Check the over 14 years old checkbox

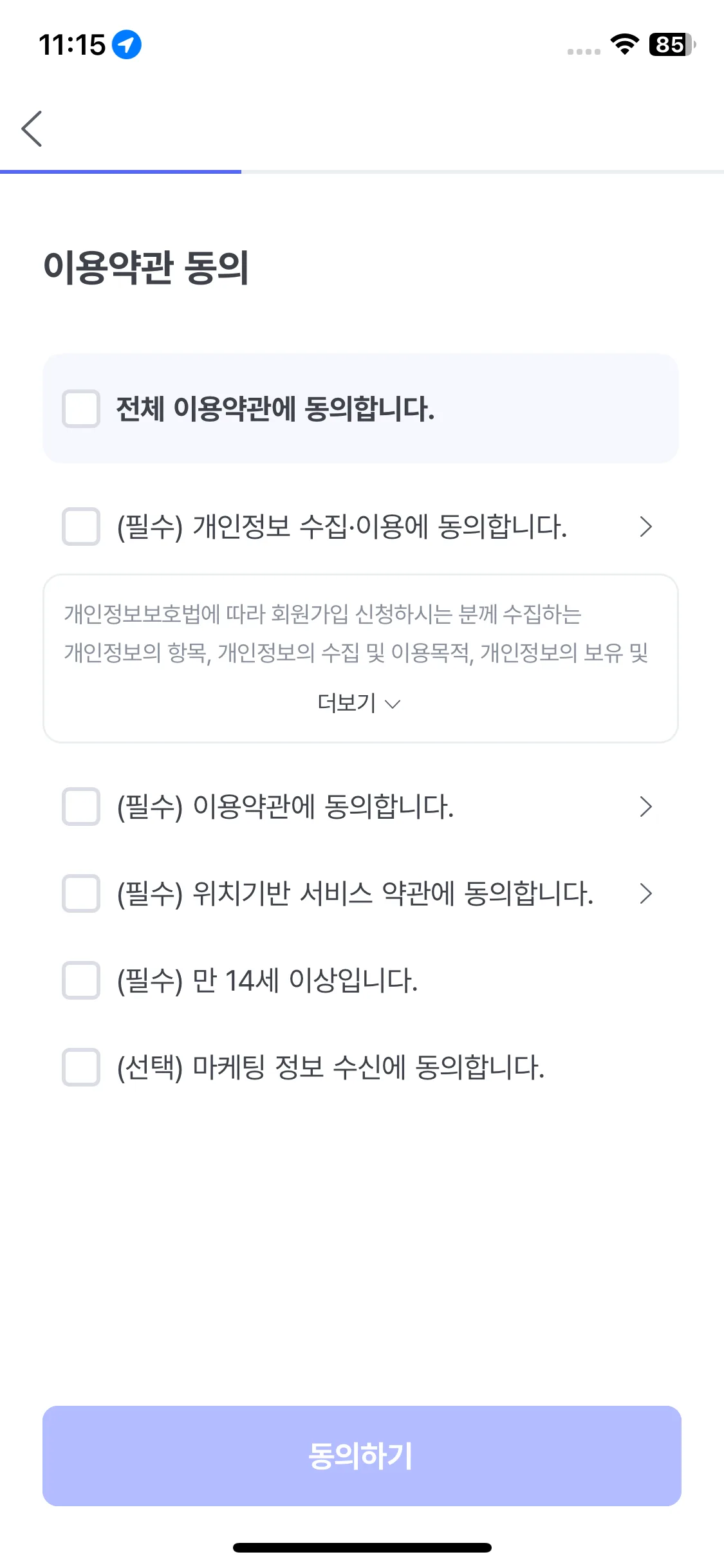[x=81, y=980]
